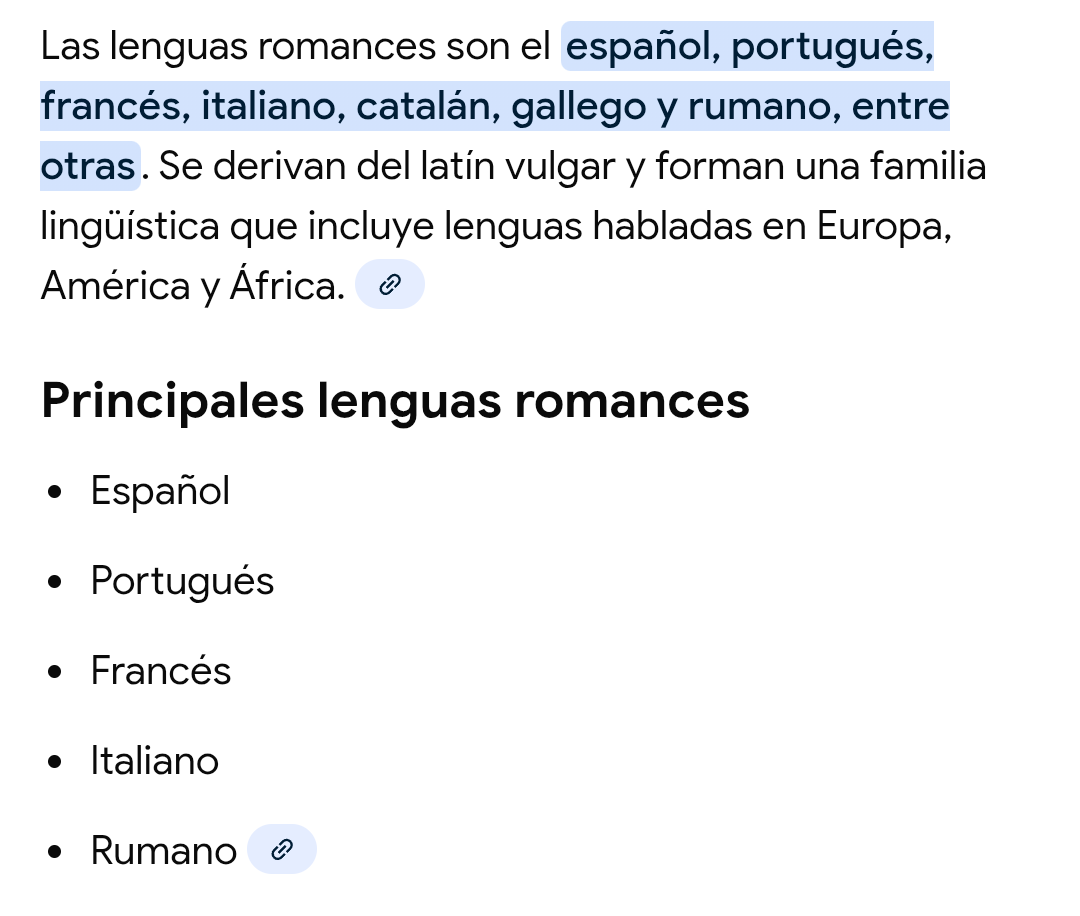The width and height of the screenshot is (1080, 916).
Task: Click the word "lingüística" in the paragraph
Action: point(130,226)
